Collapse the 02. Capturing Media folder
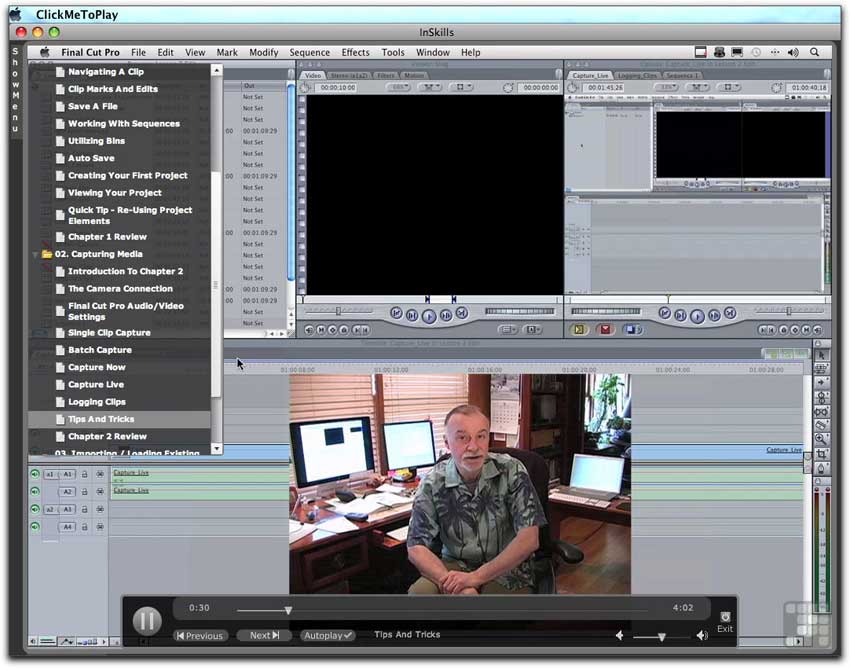 (36, 254)
